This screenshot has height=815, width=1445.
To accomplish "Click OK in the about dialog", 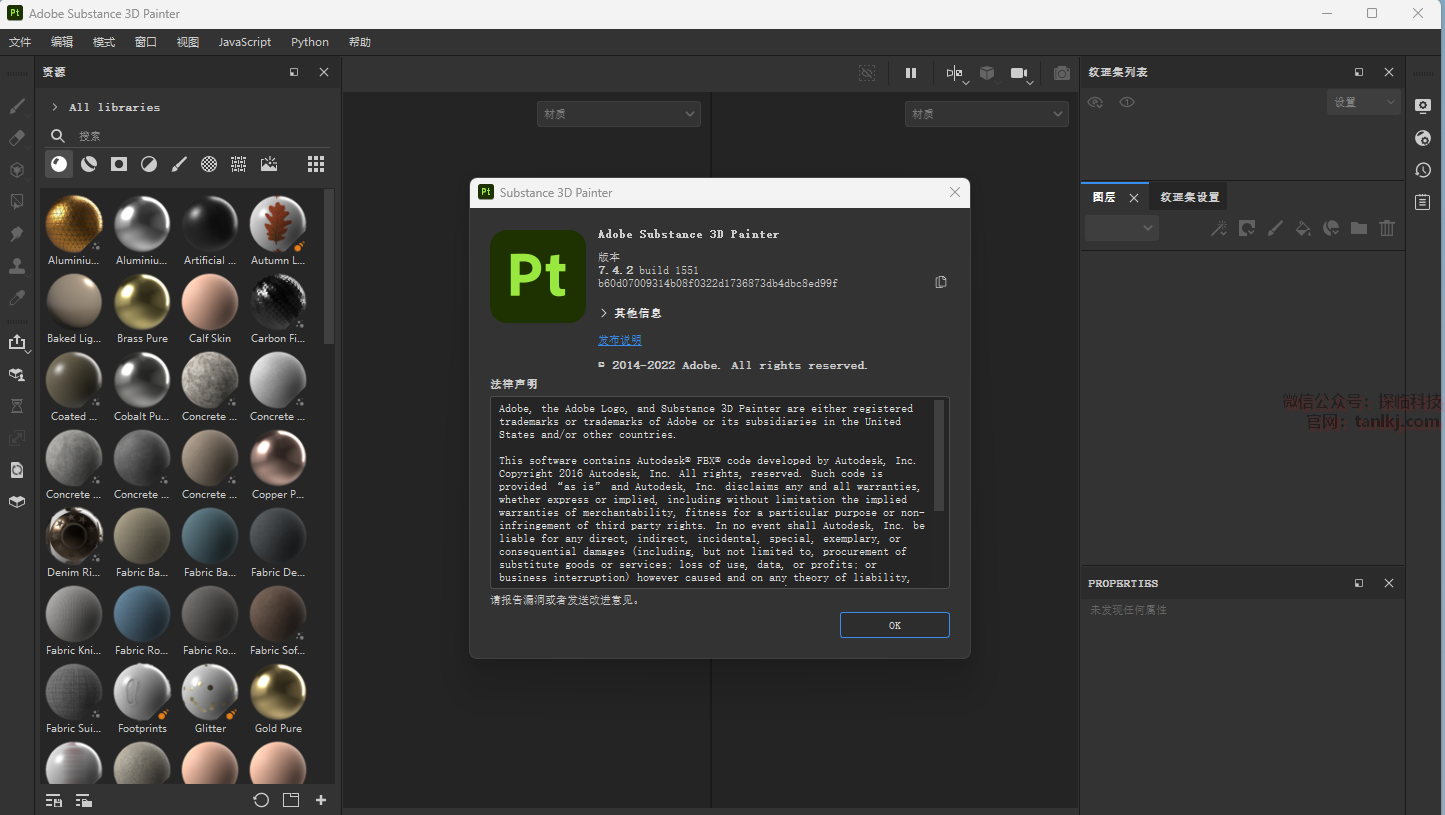I will [x=894, y=625].
